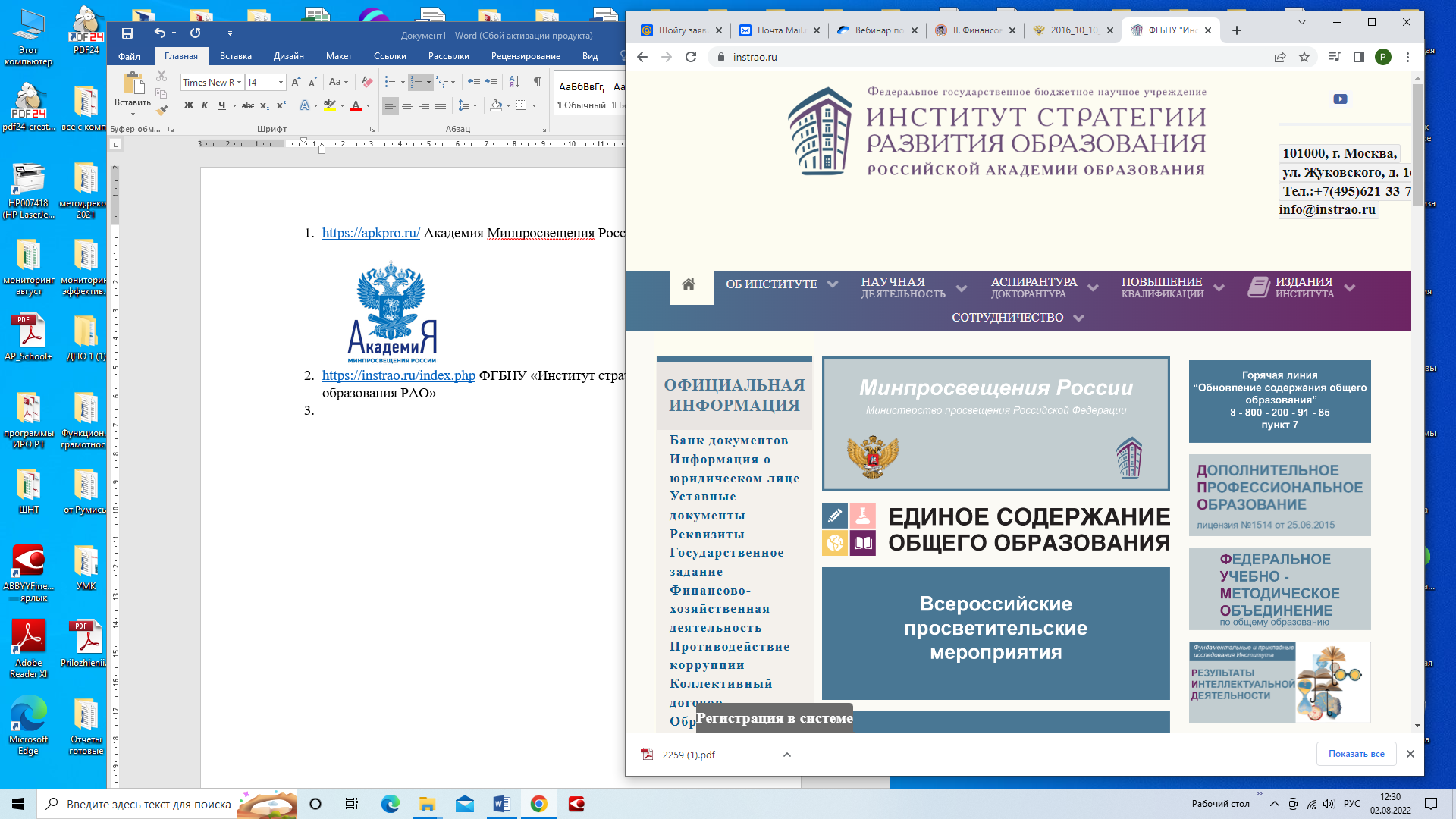This screenshot has width=1456, height=819.
Task: Toggle underline Ч formatting
Action: [221, 105]
